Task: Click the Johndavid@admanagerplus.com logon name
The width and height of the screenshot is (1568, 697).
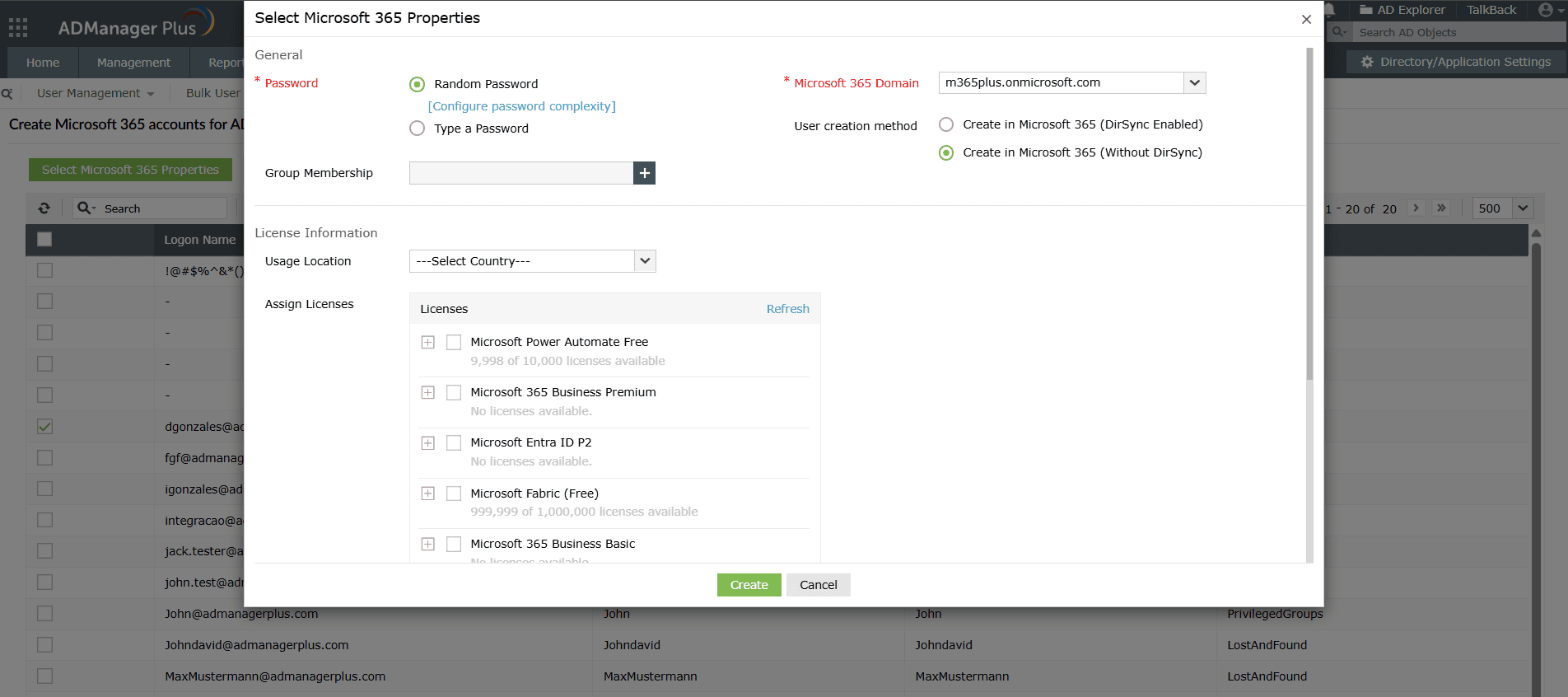Action: tap(256, 645)
